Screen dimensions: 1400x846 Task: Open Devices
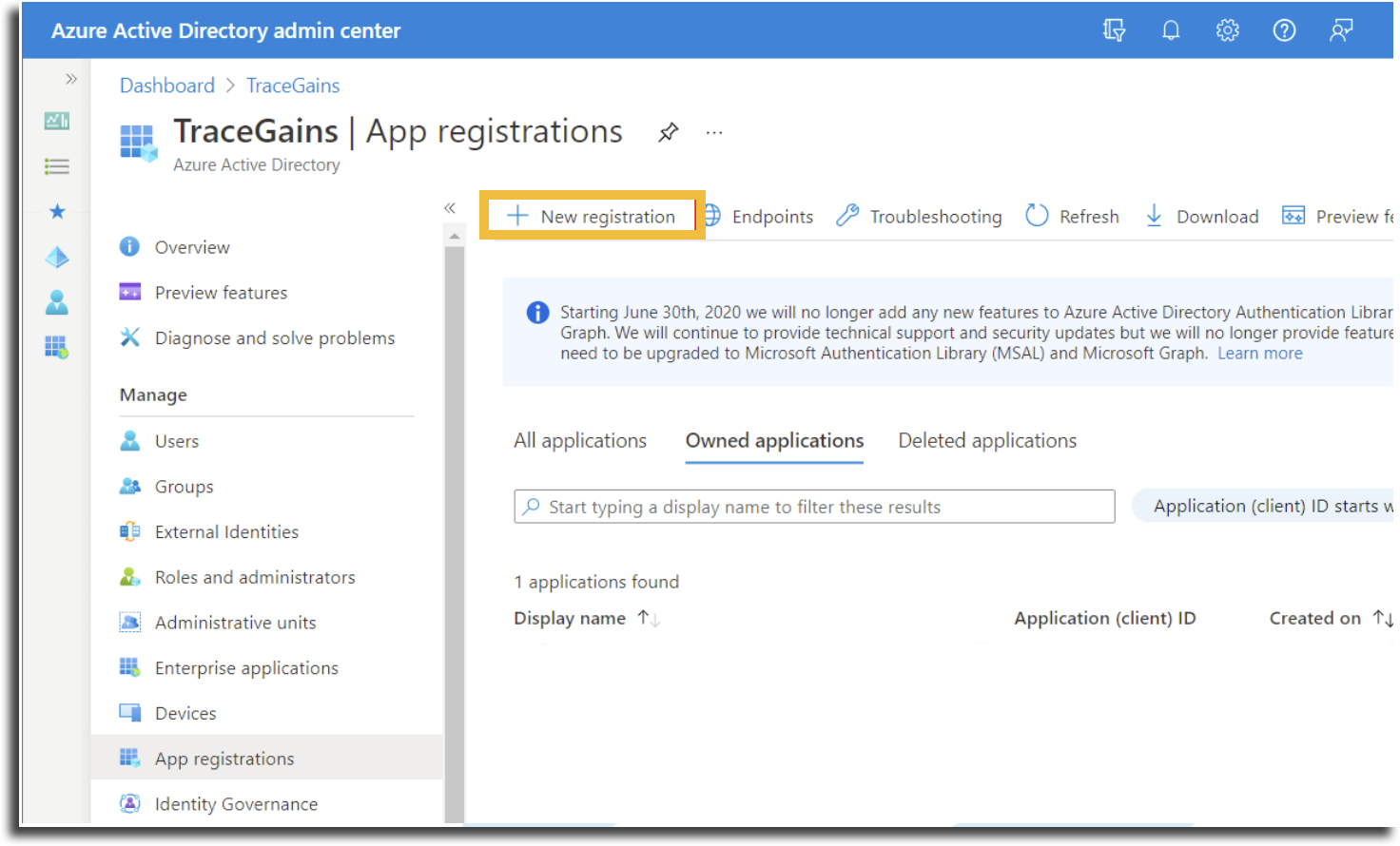tap(167, 713)
